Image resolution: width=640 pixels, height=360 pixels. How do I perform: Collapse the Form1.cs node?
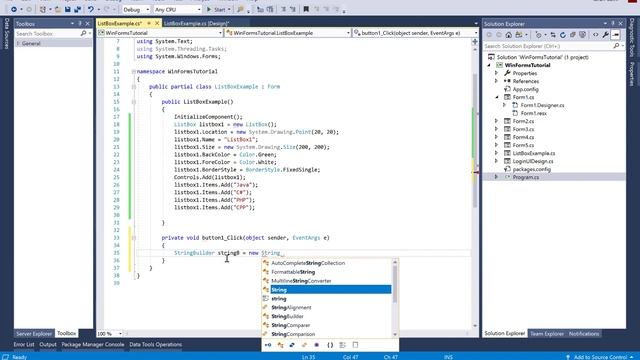tap(496, 97)
